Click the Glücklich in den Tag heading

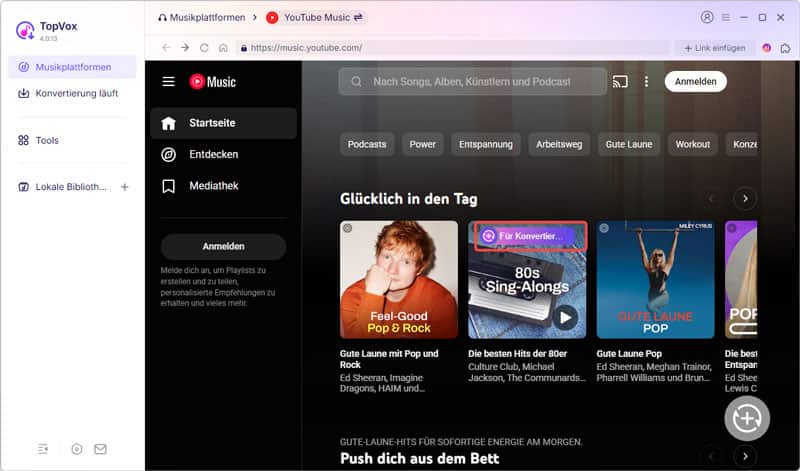(x=409, y=199)
